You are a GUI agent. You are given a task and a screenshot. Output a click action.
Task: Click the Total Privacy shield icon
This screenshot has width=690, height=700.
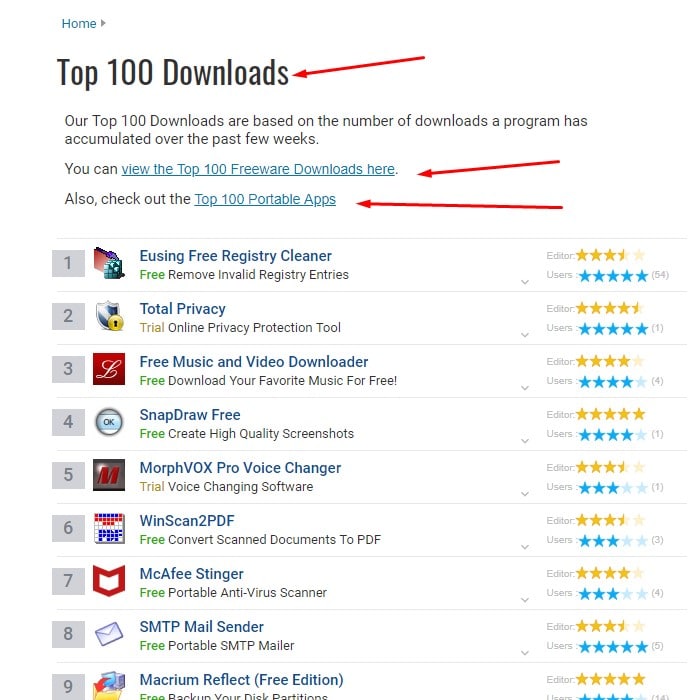coord(108,317)
